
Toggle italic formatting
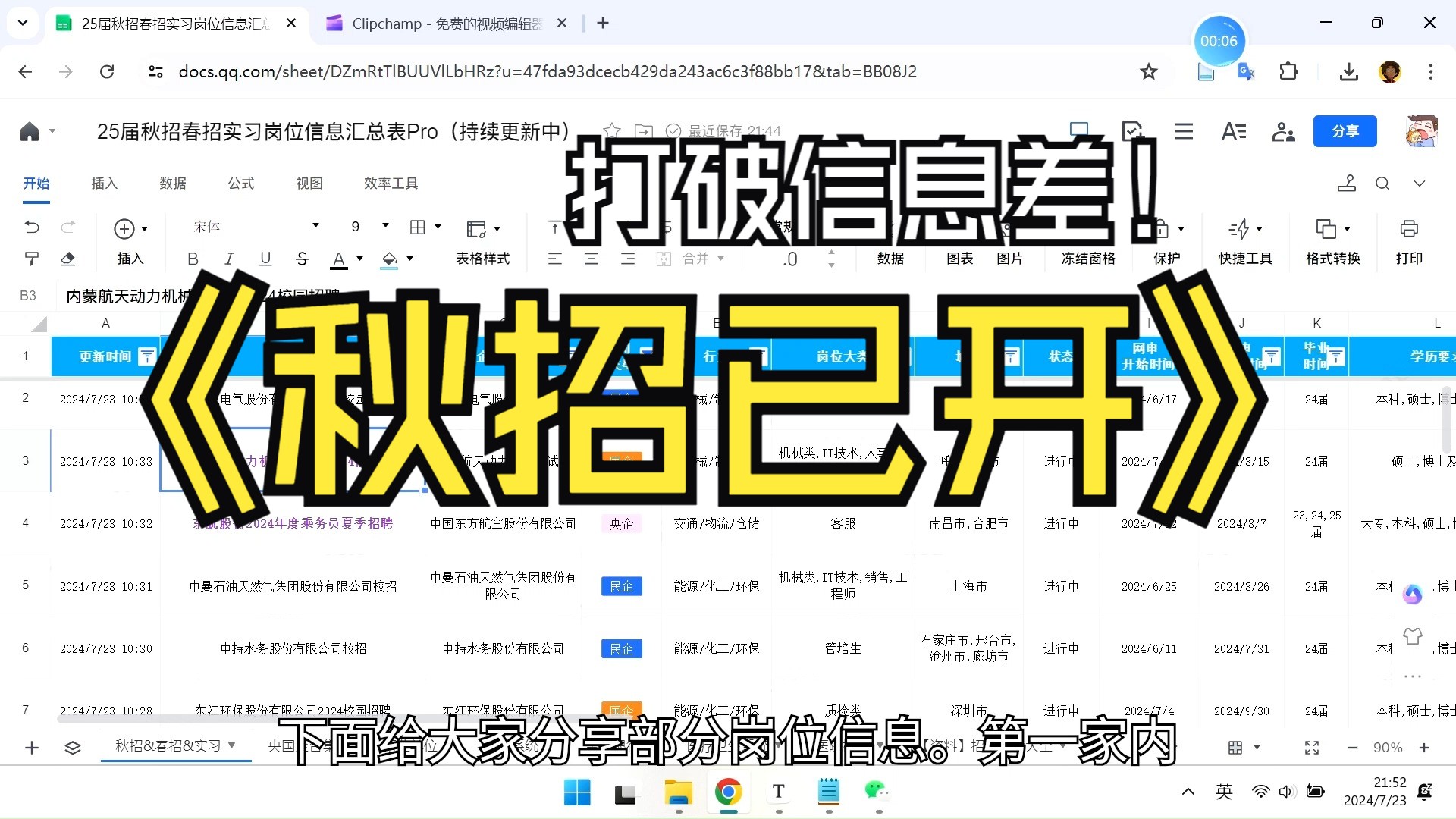click(229, 259)
